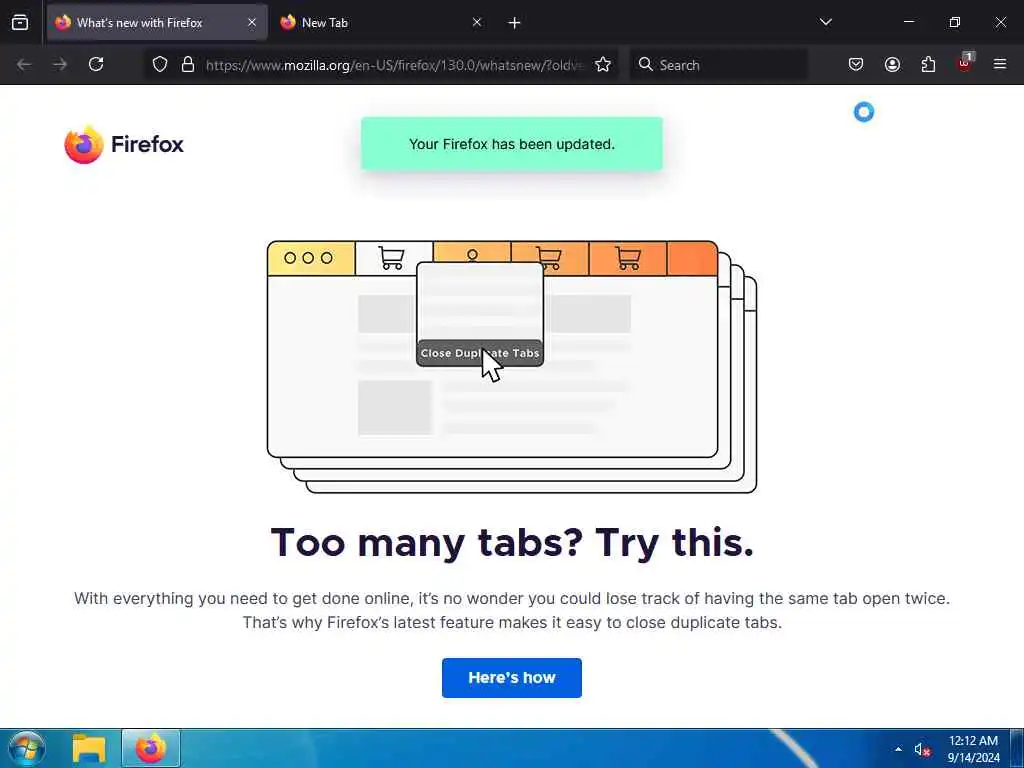Open uBlock Origin extension icon
This screenshot has height=768, width=1024.
tap(964, 64)
